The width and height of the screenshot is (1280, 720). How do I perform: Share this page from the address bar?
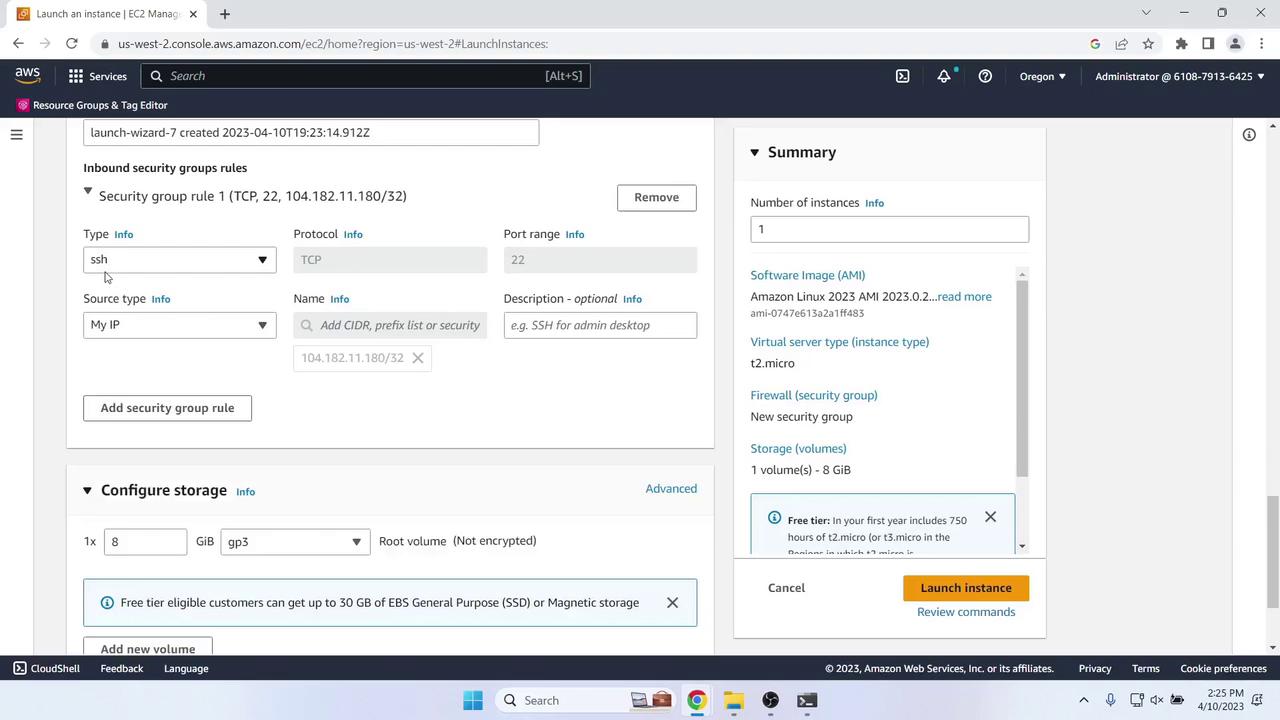1122,44
